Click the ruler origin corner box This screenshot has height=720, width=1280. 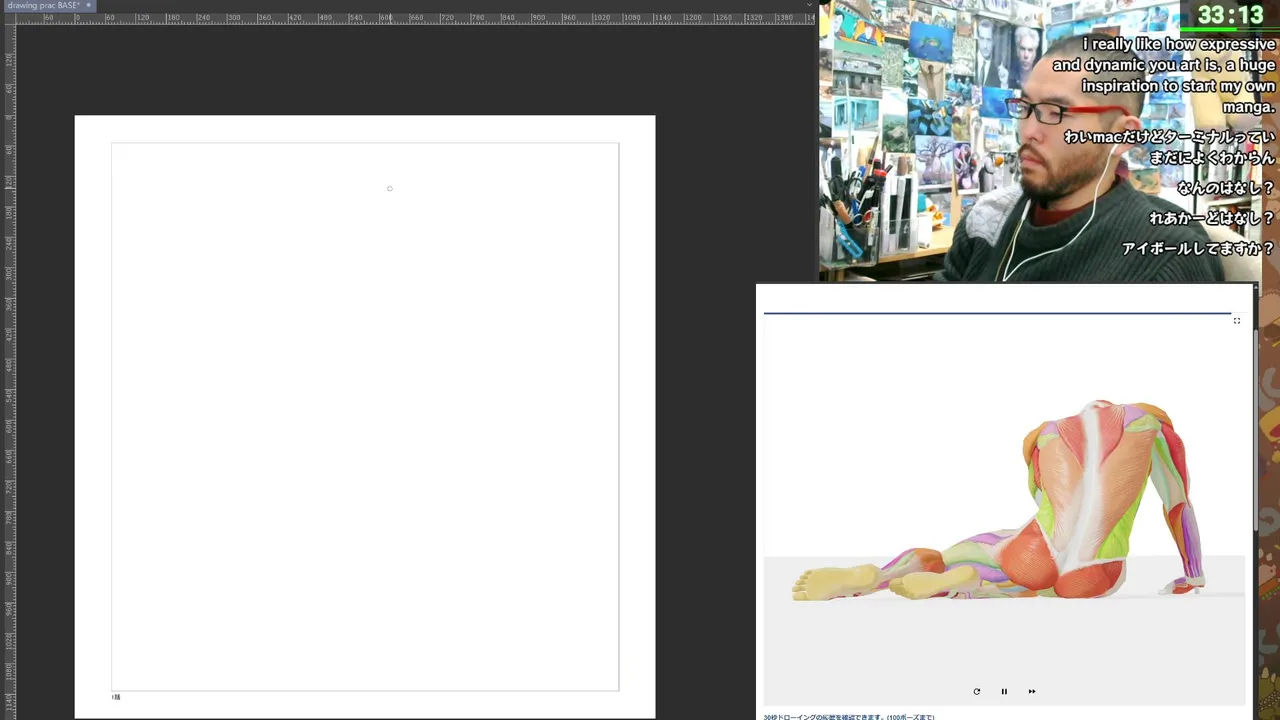click(x=9, y=18)
